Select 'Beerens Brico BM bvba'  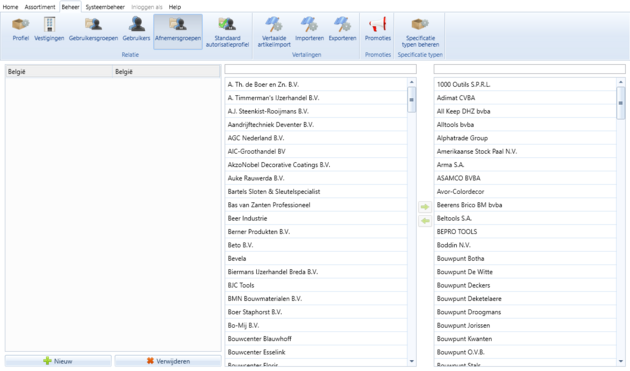pos(526,205)
